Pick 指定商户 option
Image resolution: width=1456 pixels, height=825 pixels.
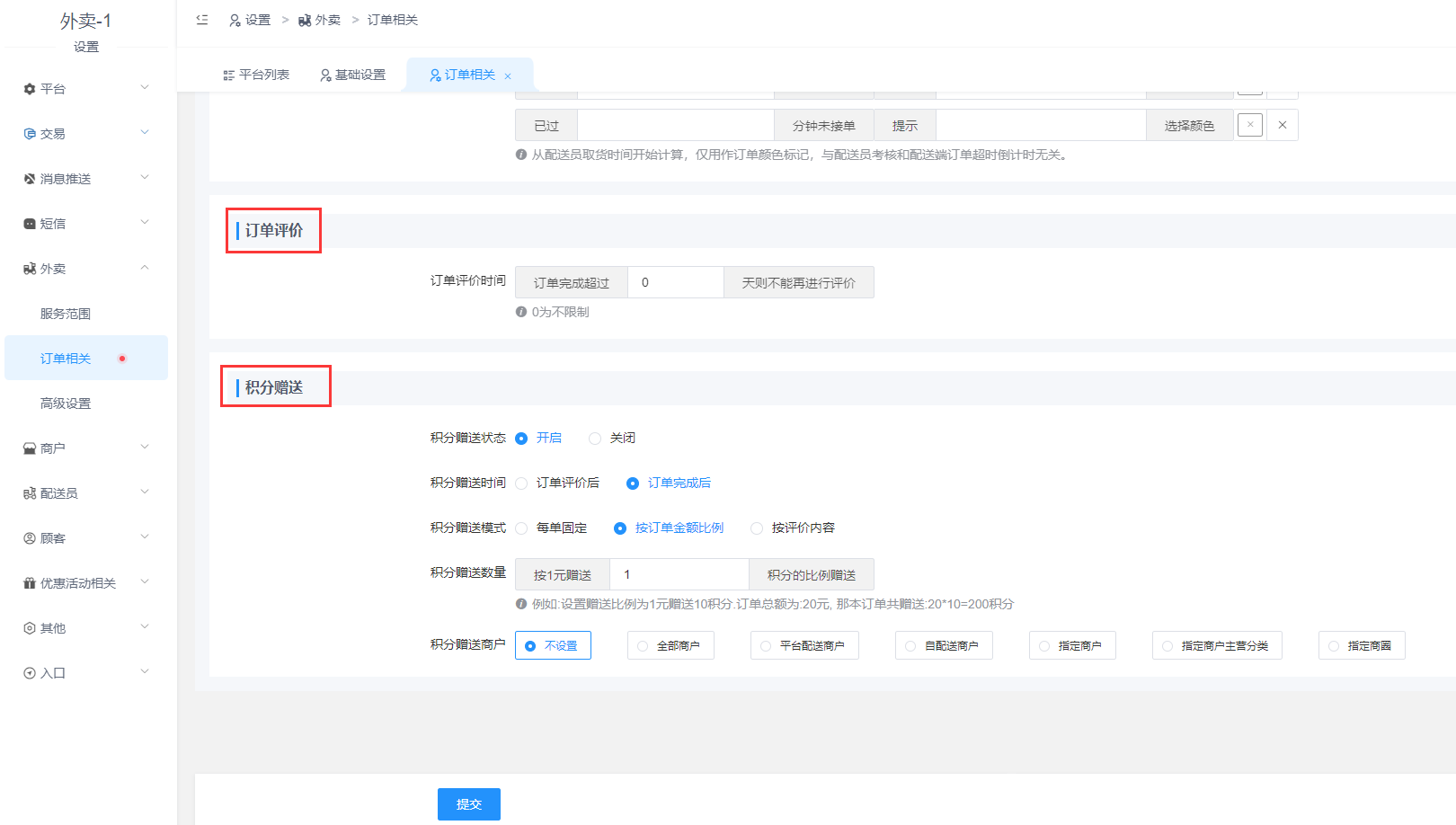pyautogui.click(x=1072, y=645)
